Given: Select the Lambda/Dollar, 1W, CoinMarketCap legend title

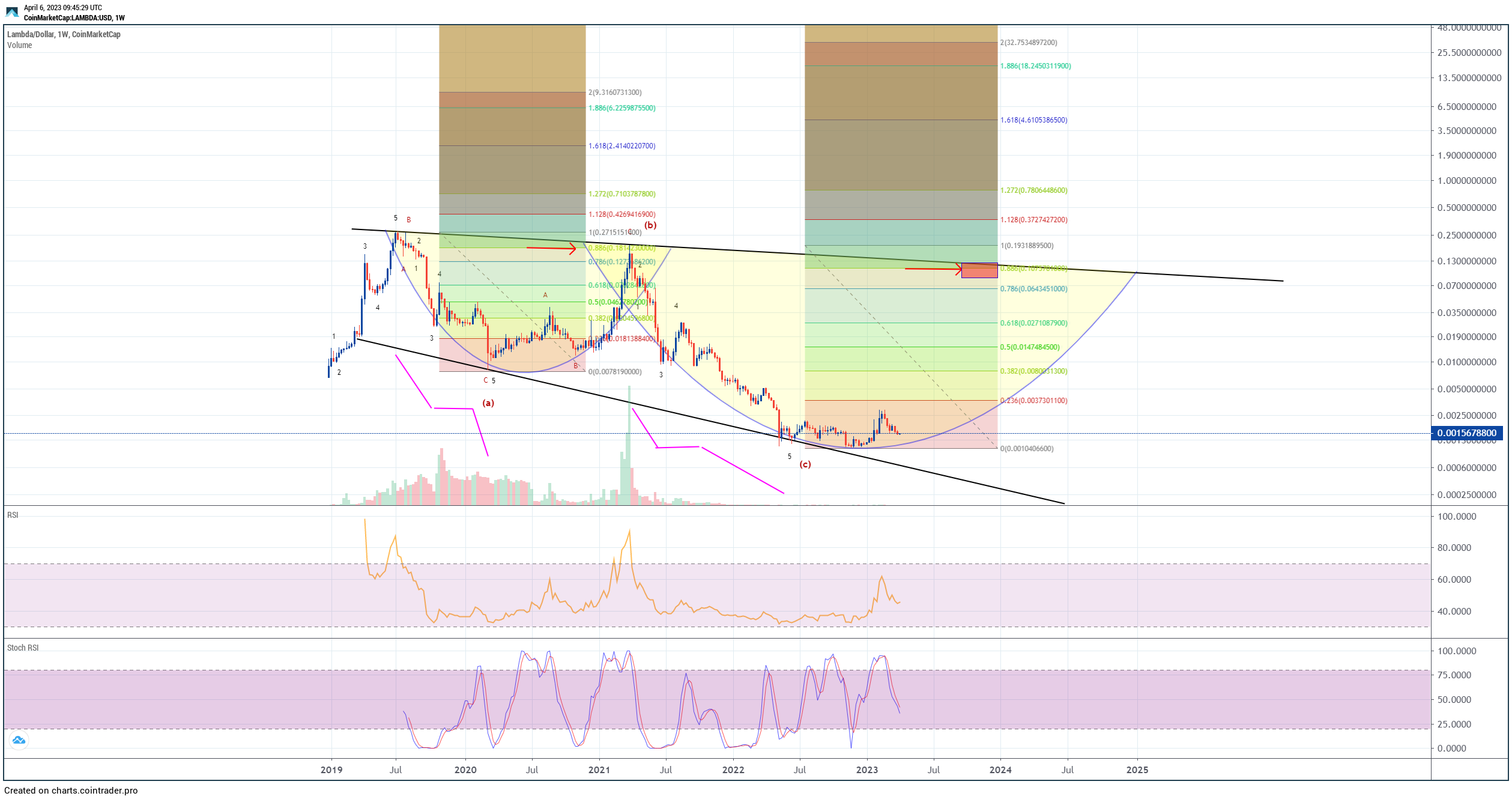Looking at the screenshot, I should point(64,34).
